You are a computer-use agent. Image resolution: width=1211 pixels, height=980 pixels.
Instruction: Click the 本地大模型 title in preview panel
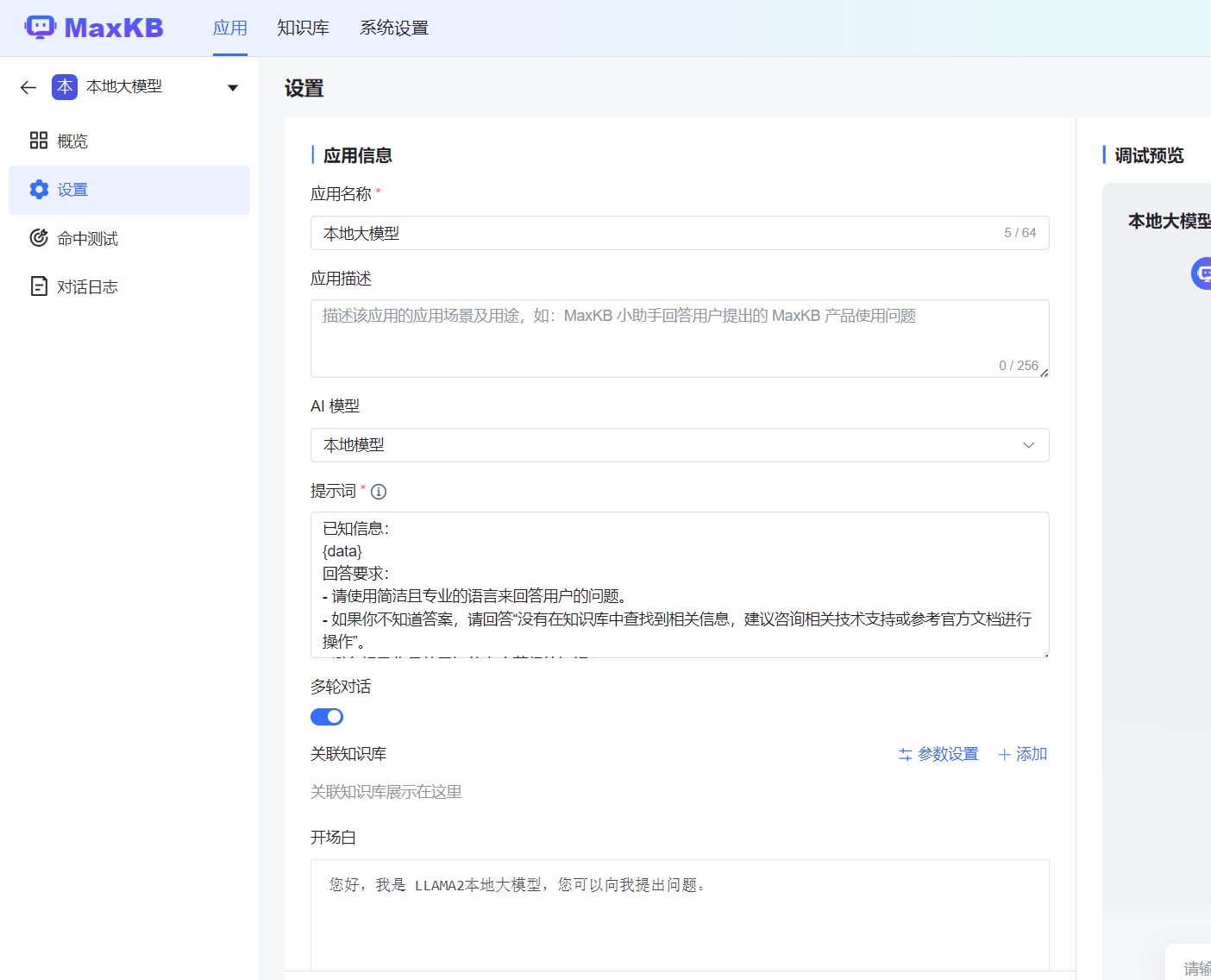[x=1170, y=221]
